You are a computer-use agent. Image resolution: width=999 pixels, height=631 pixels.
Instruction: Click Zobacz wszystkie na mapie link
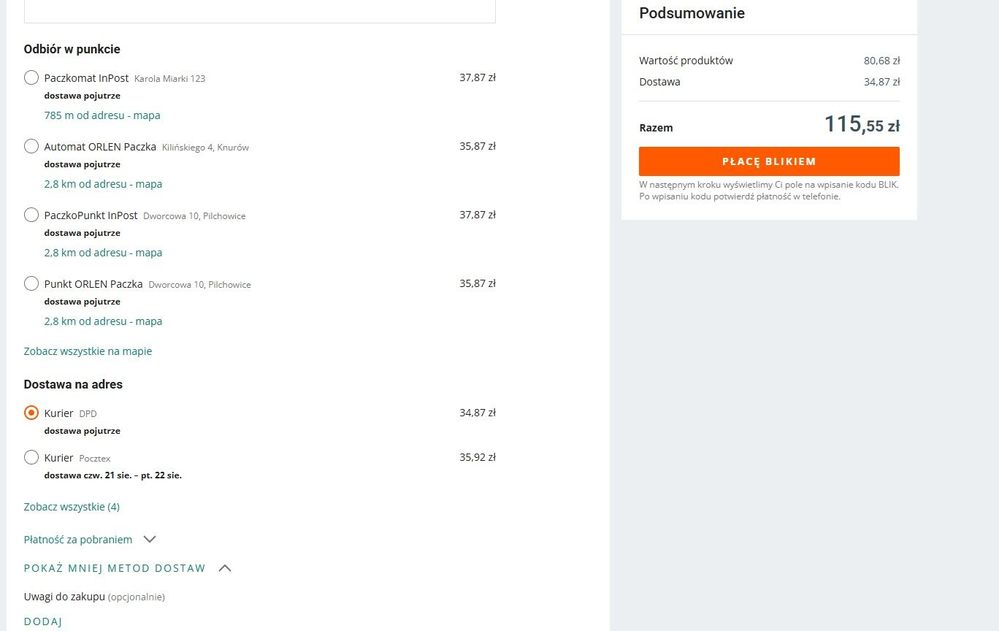(x=88, y=352)
